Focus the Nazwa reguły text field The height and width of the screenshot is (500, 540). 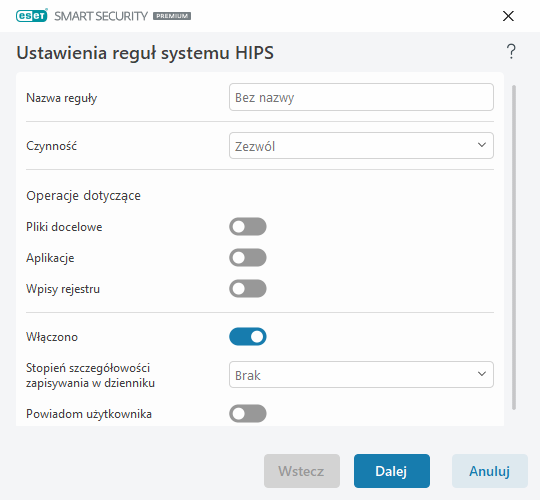click(x=361, y=97)
